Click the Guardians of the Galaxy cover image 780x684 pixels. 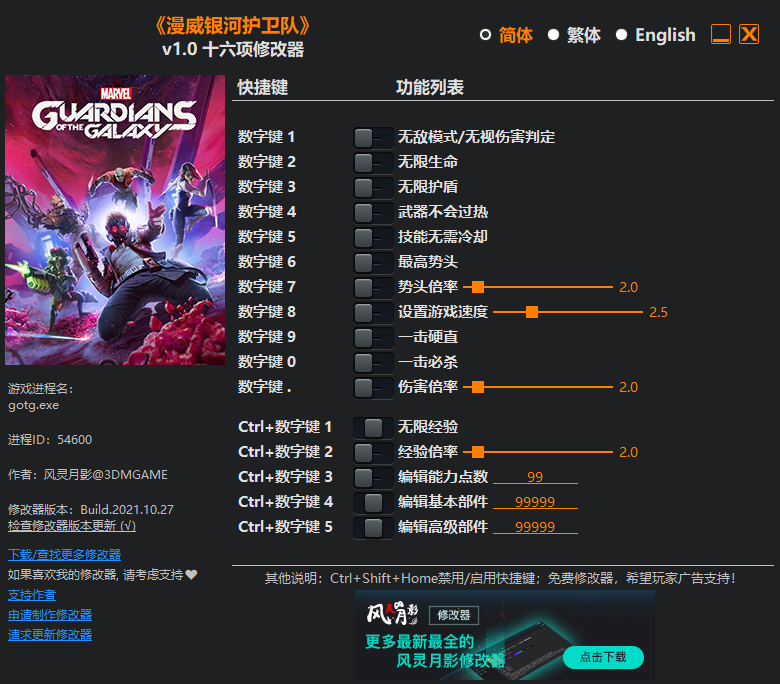click(x=115, y=220)
